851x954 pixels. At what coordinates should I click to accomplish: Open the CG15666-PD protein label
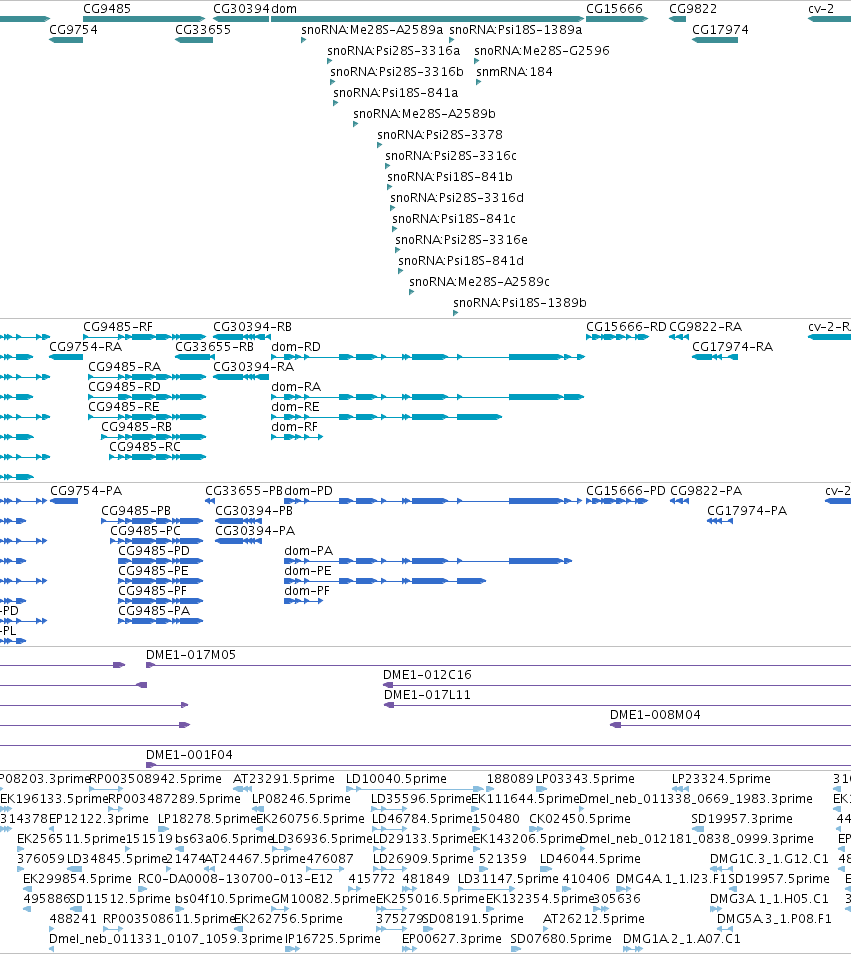point(626,490)
